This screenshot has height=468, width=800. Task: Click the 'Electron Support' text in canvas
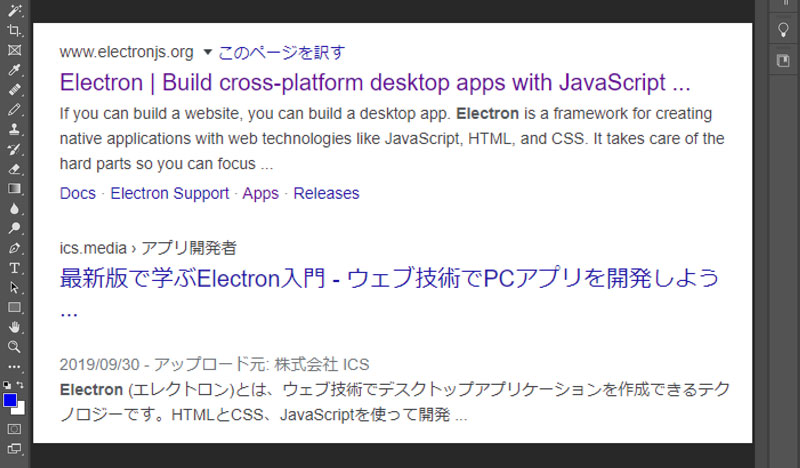[x=170, y=193]
